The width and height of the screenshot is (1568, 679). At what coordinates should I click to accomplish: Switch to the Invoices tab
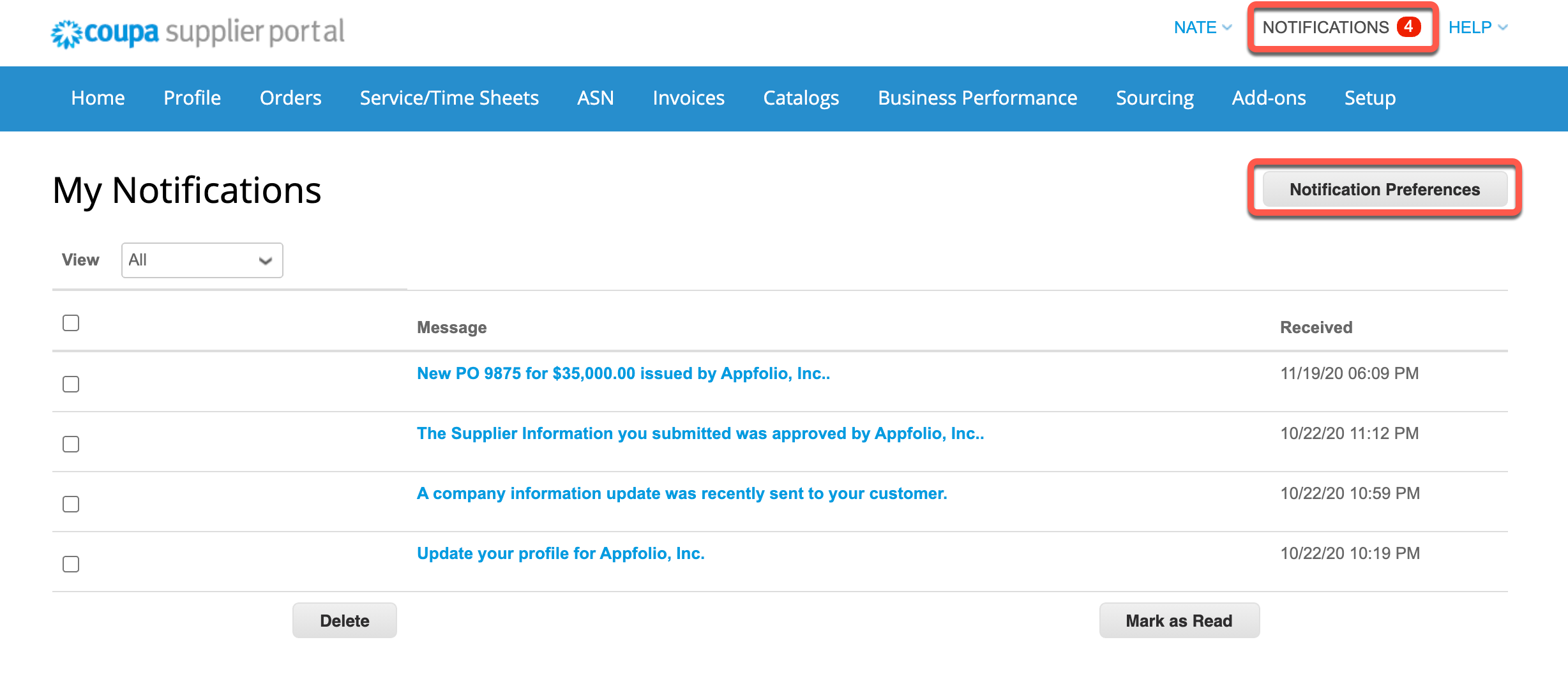click(x=688, y=98)
